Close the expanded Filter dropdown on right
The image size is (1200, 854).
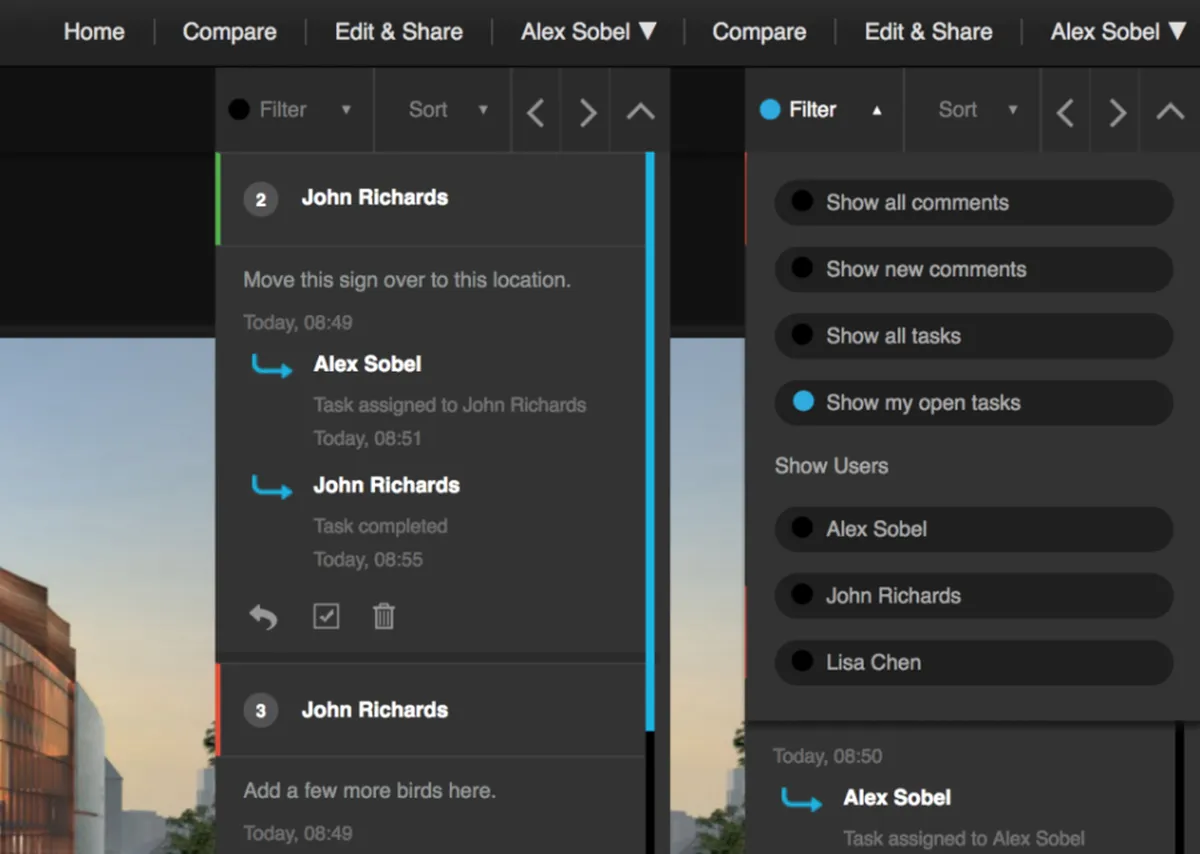[824, 110]
